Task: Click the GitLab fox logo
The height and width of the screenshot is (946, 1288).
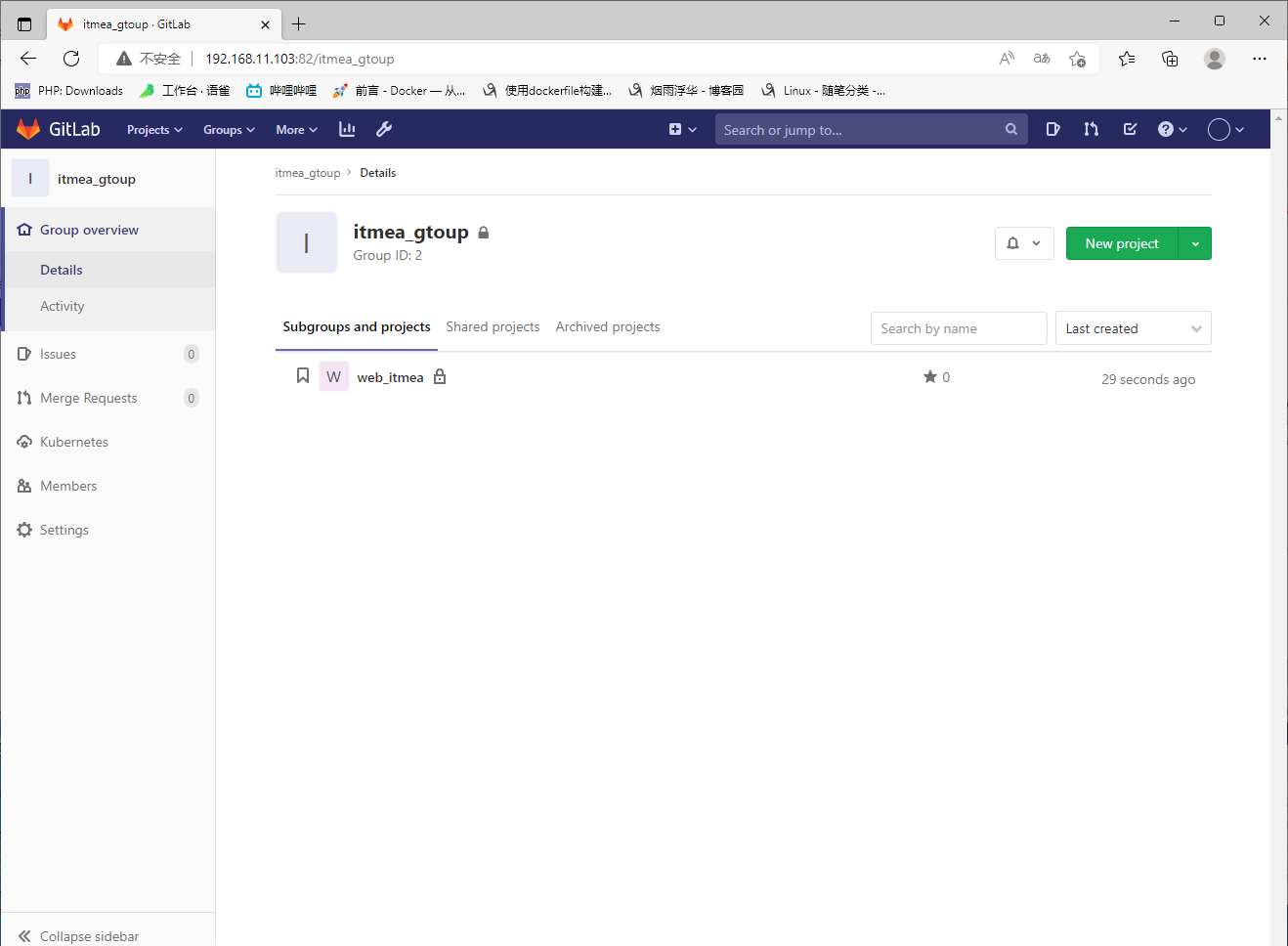Action: (28, 129)
